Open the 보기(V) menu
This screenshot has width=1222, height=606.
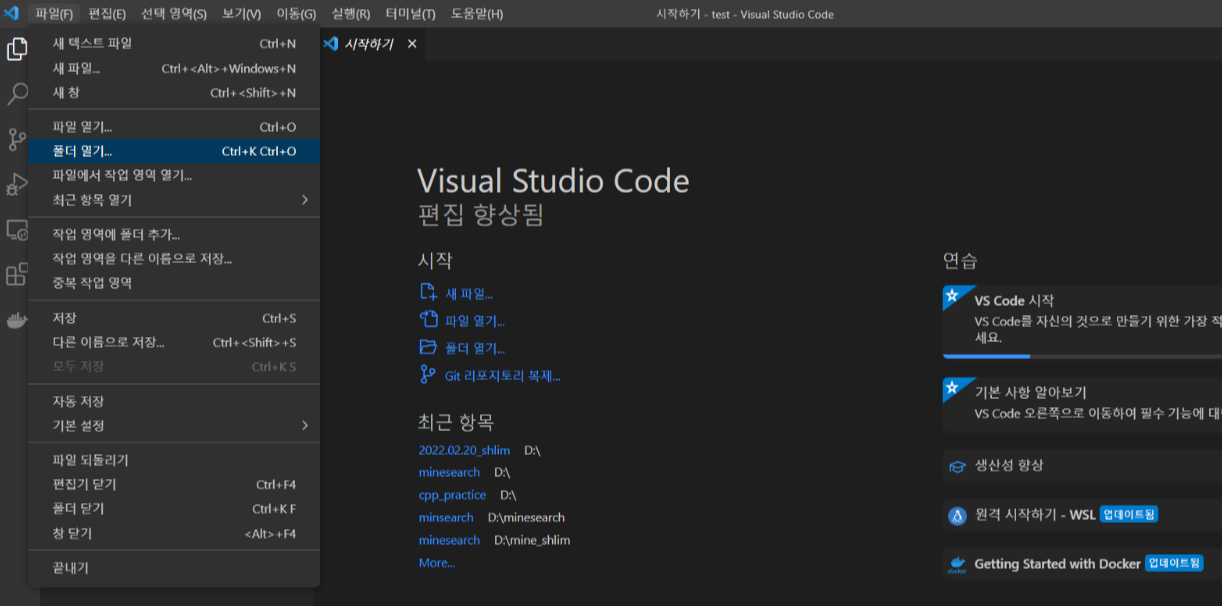coord(241,14)
